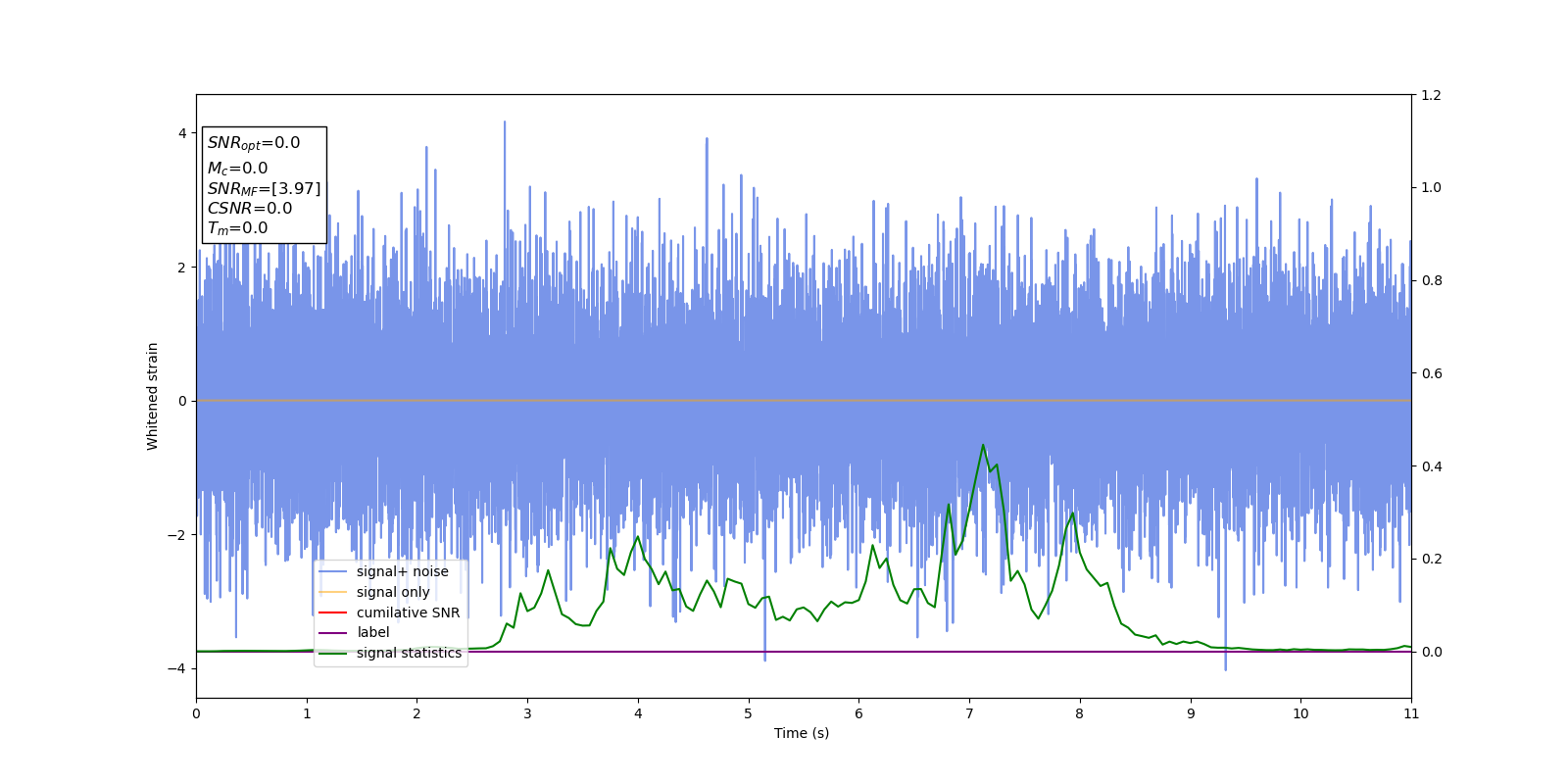The height and width of the screenshot is (784, 1568).
Task: Click the red line sample beside 'cumilative SNR'
Action: click(333, 613)
